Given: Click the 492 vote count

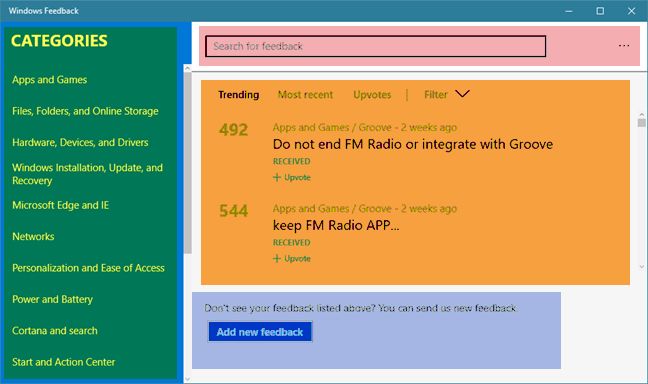Looking at the screenshot, I should coord(233,130).
